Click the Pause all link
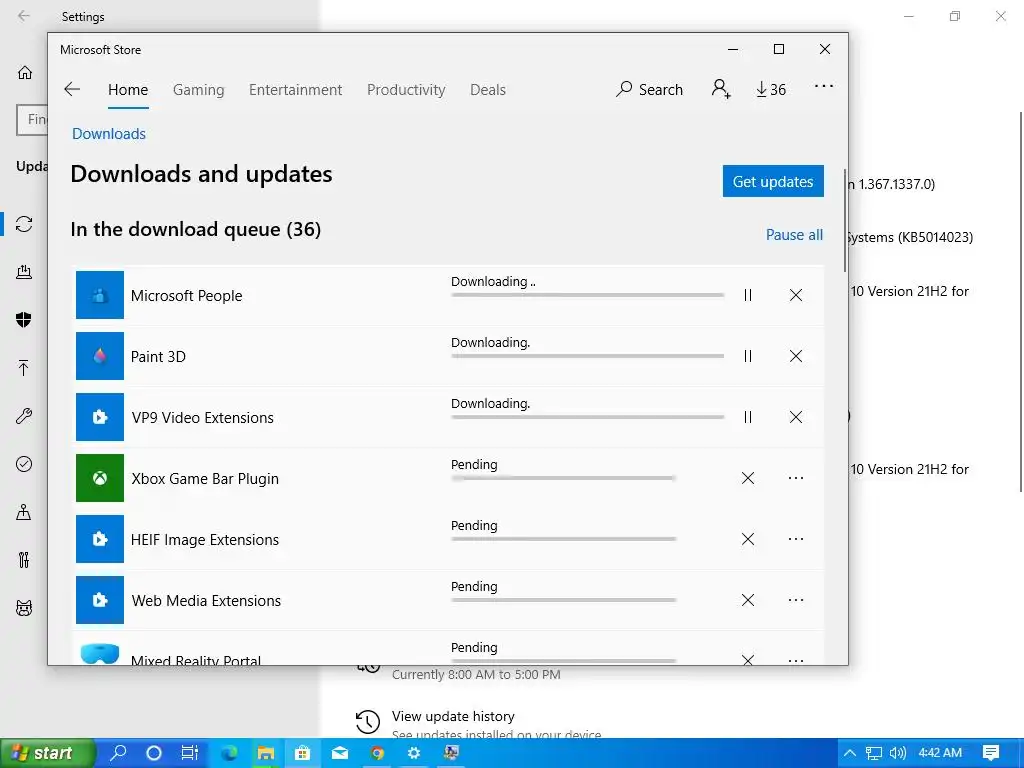The width and height of the screenshot is (1024, 768). (x=794, y=234)
